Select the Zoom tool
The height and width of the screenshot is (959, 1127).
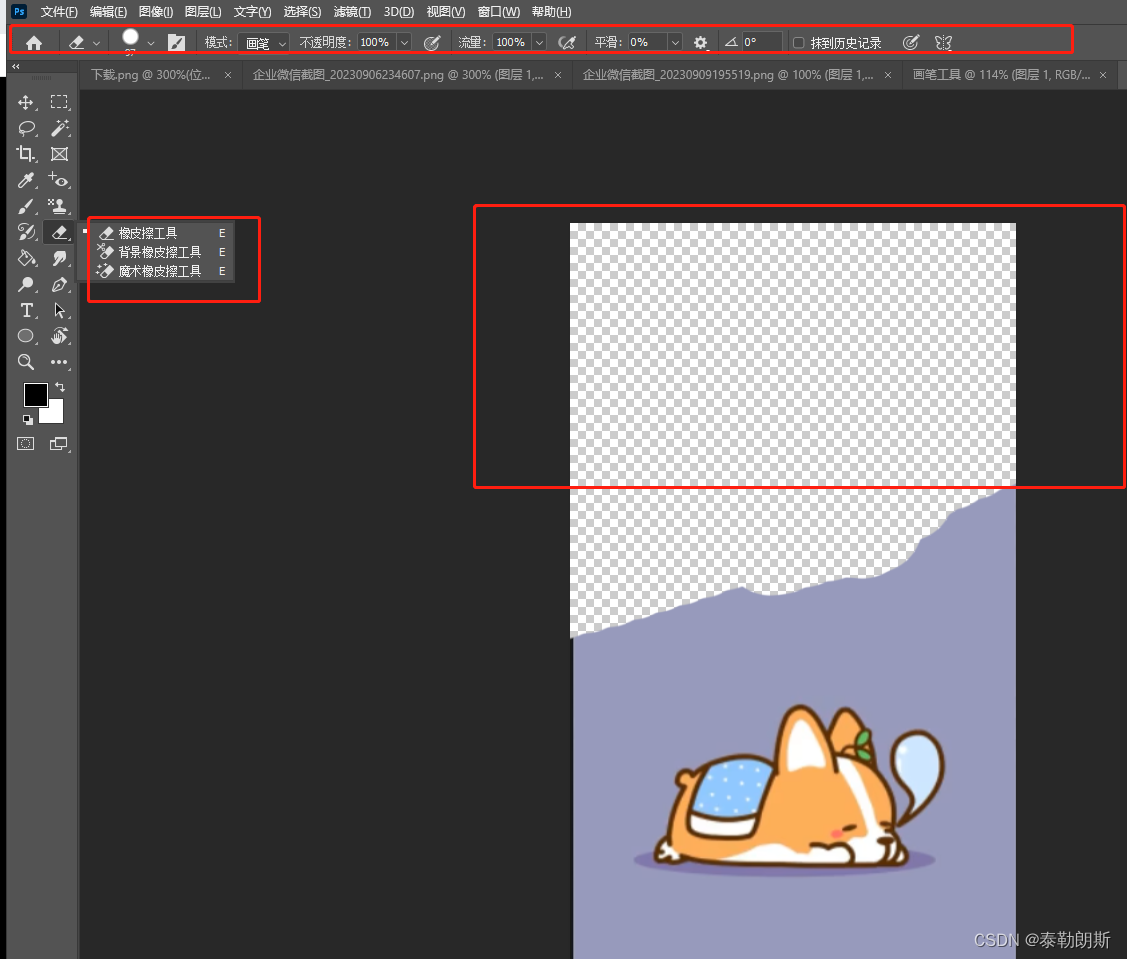click(x=26, y=362)
